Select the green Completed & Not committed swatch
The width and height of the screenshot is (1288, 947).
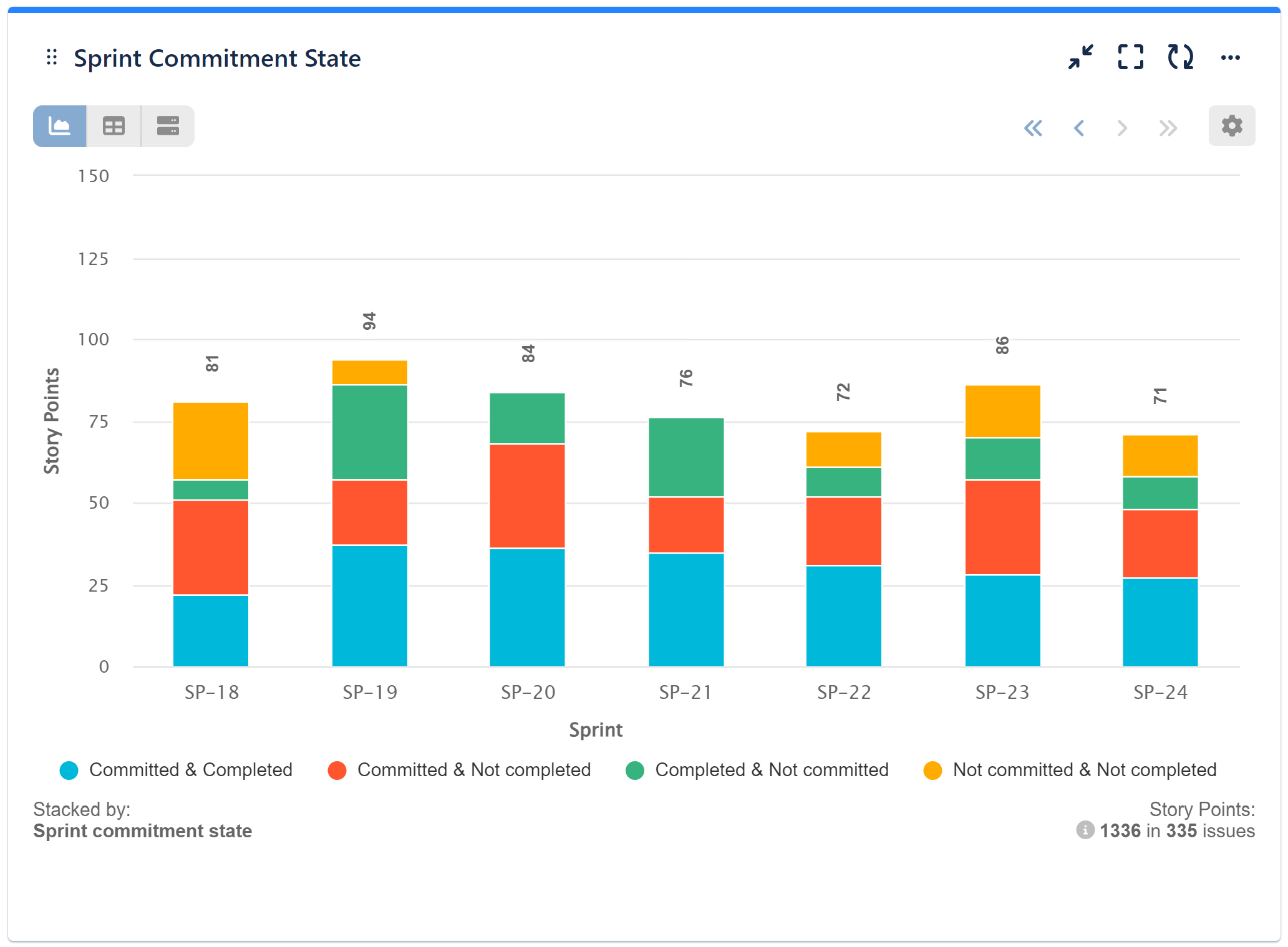[635, 770]
